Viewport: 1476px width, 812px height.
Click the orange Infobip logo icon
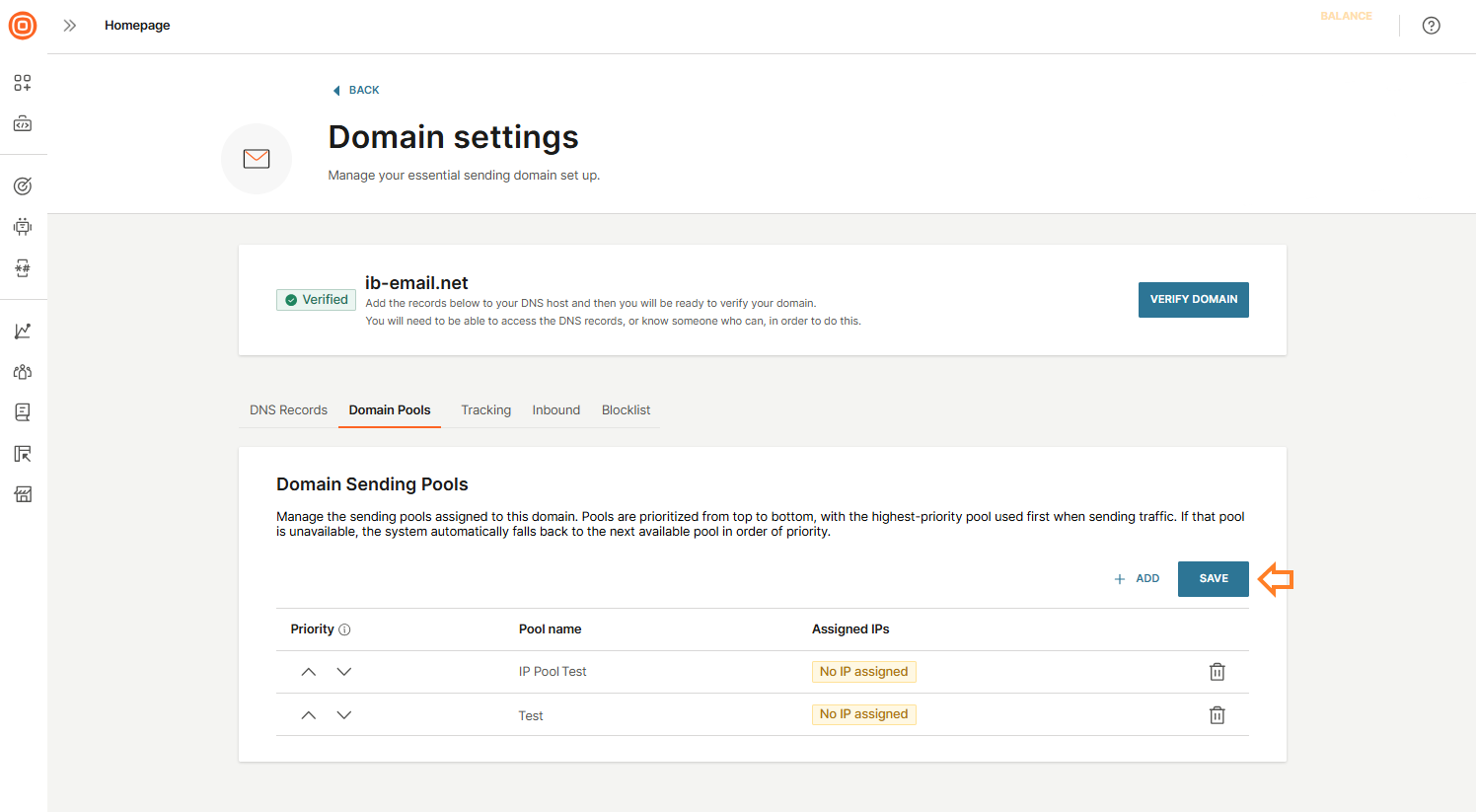pyautogui.click(x=23, y=26)
